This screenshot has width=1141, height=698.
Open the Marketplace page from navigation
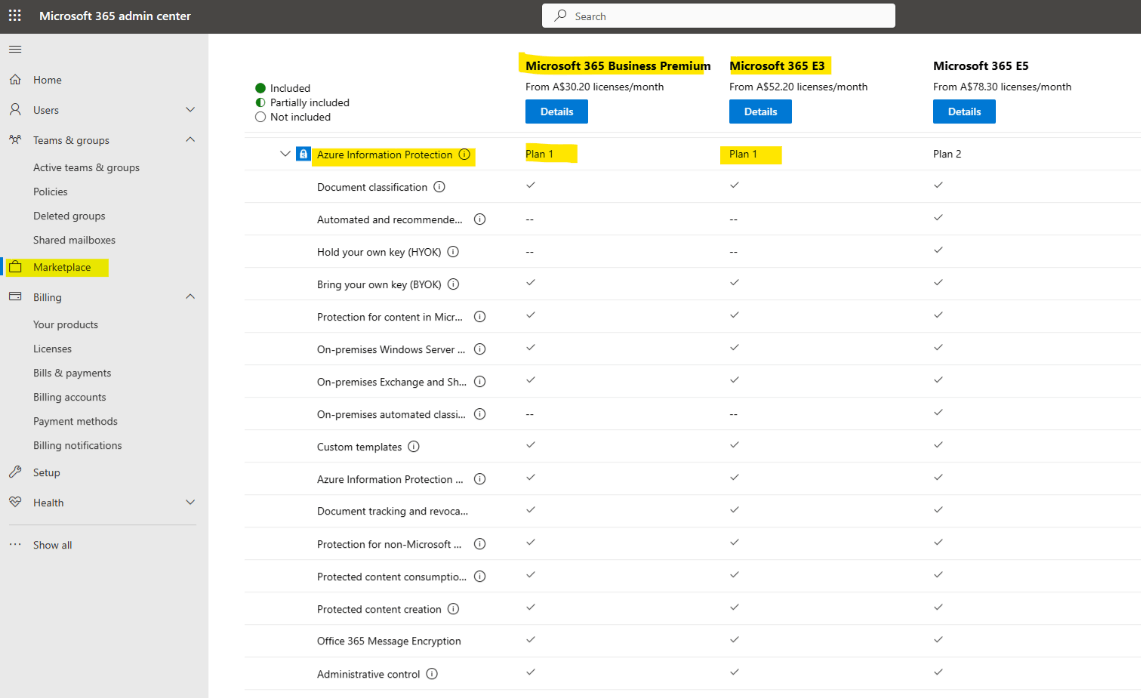pos(63,267)
